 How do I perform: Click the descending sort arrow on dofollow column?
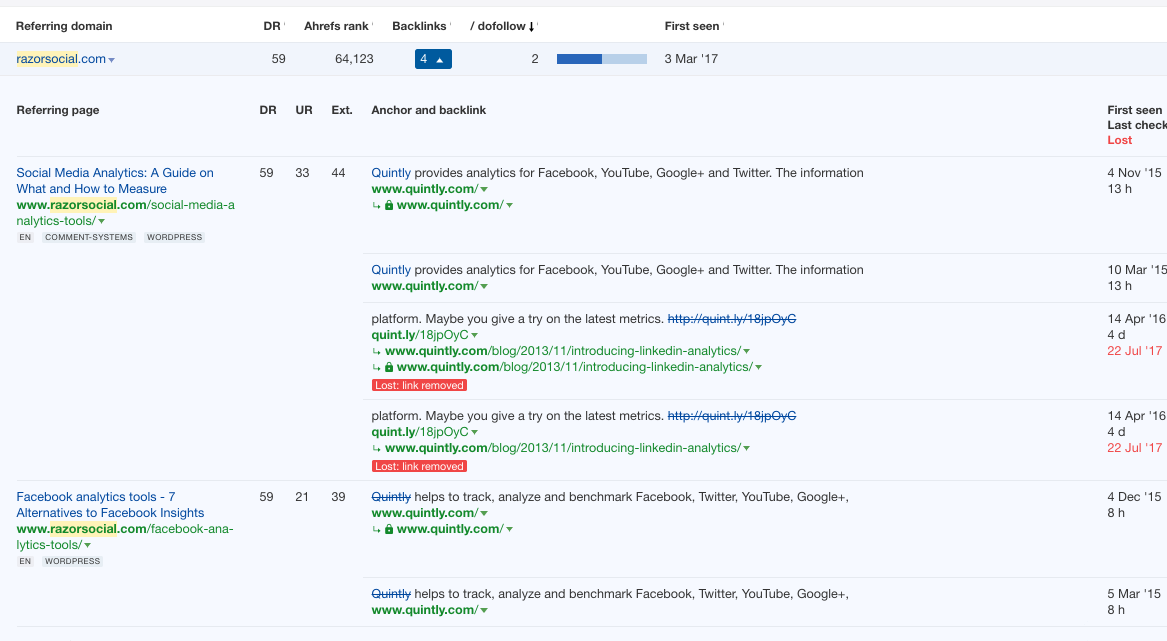tap(529, 26)
